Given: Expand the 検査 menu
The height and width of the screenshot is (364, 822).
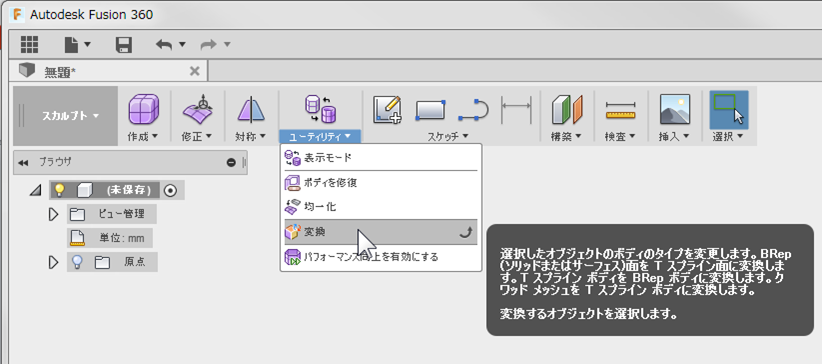Looking at the screenshot, I should (x=621, y=136).
